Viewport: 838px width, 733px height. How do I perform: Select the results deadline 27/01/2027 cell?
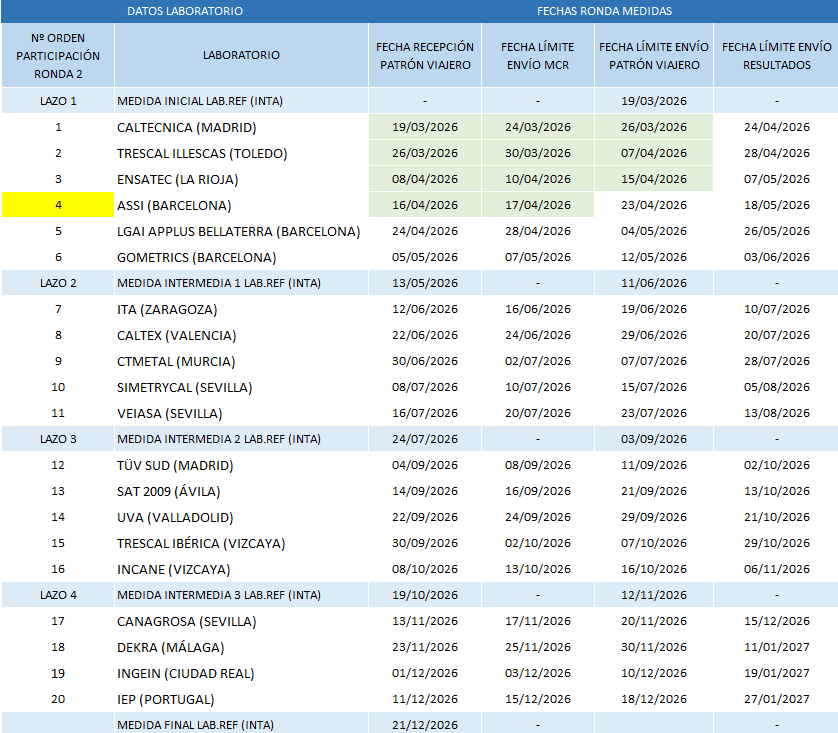776,699
